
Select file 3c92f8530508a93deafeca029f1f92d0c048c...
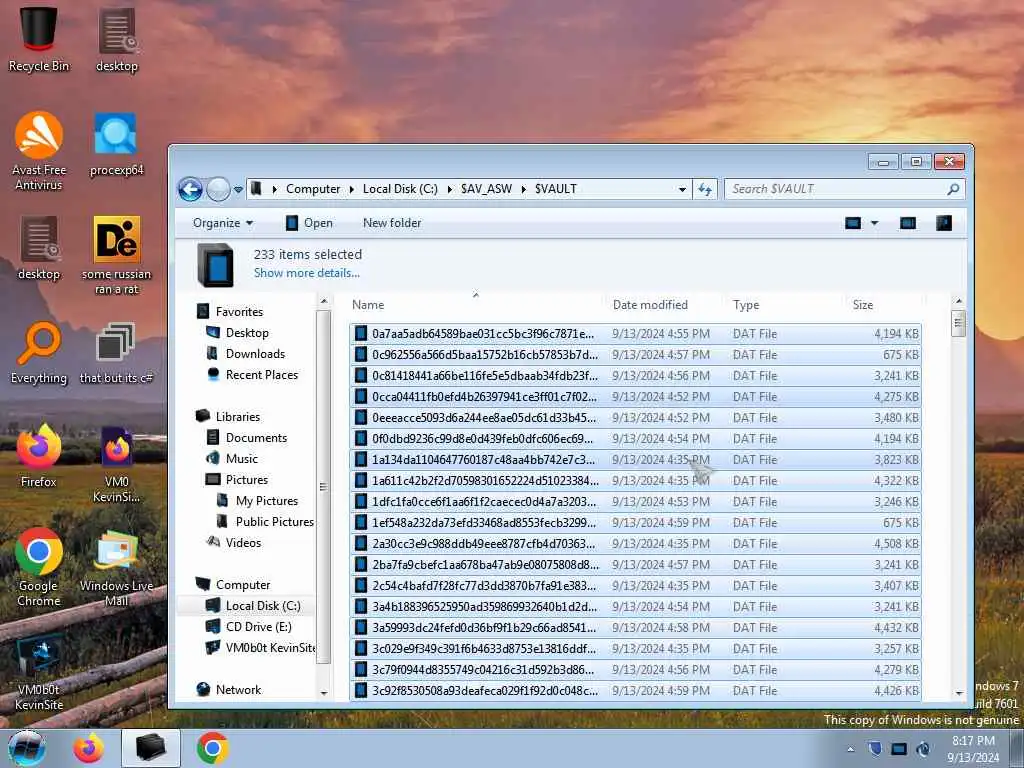(x=635, y=690)
